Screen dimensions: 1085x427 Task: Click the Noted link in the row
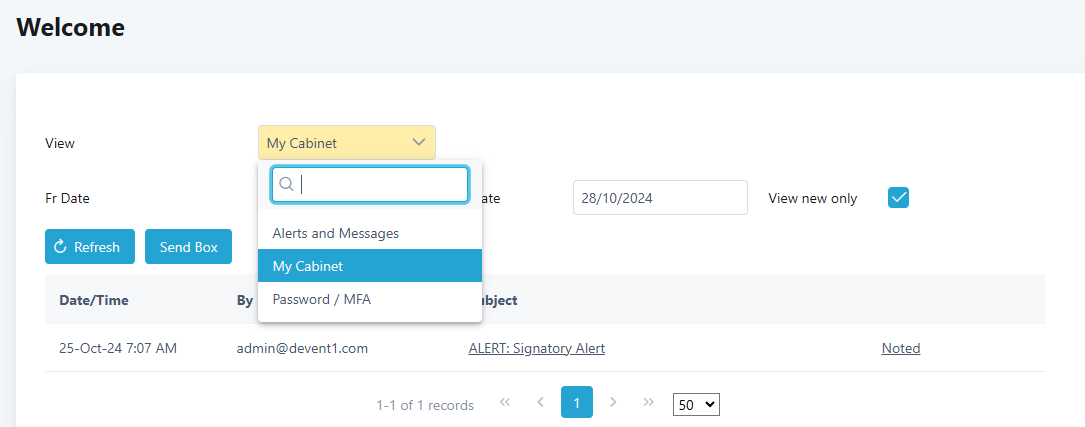900,348
